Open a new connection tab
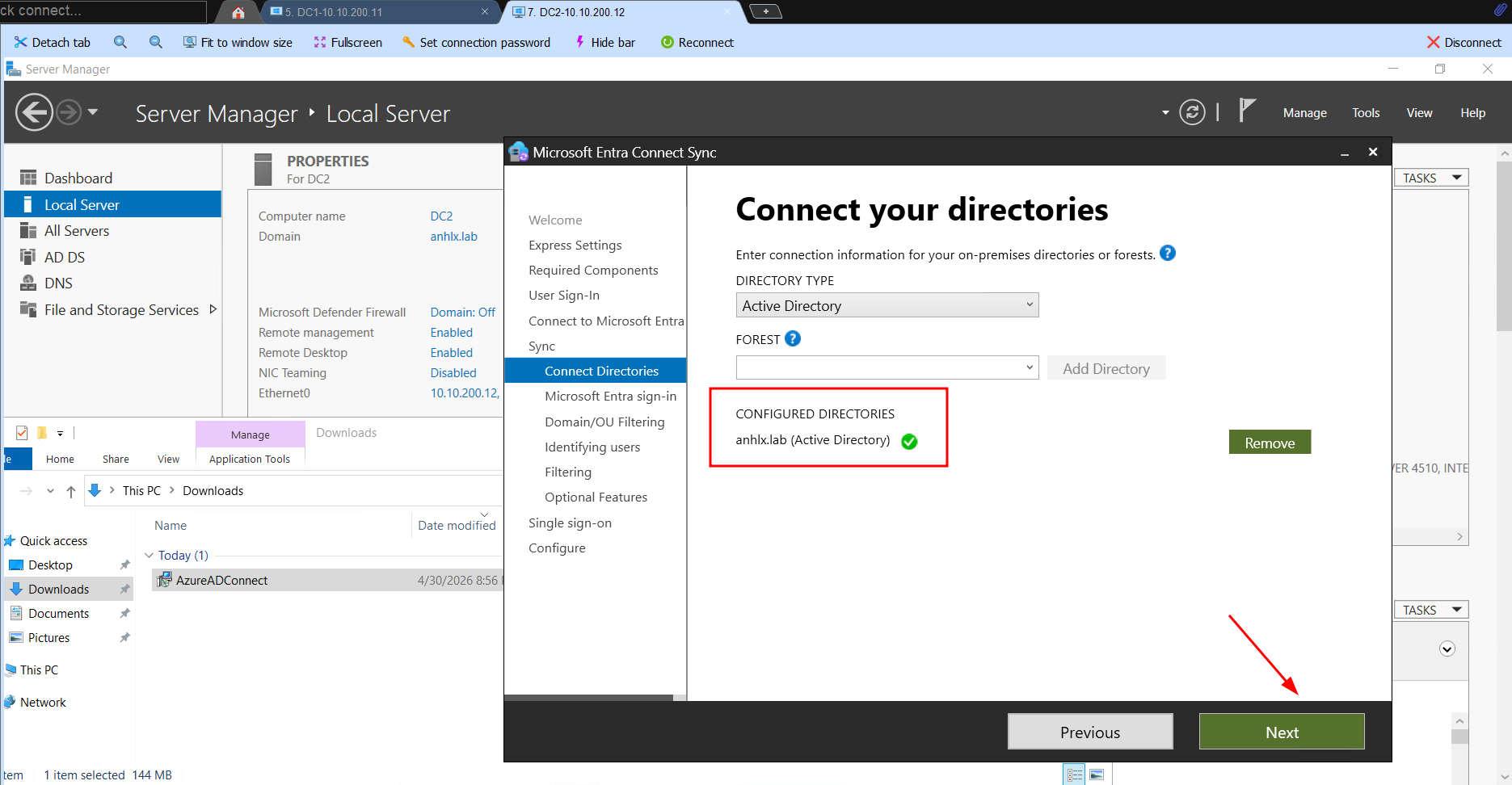Viewport: 1512px width, 785px height. (x=765, y=11)
